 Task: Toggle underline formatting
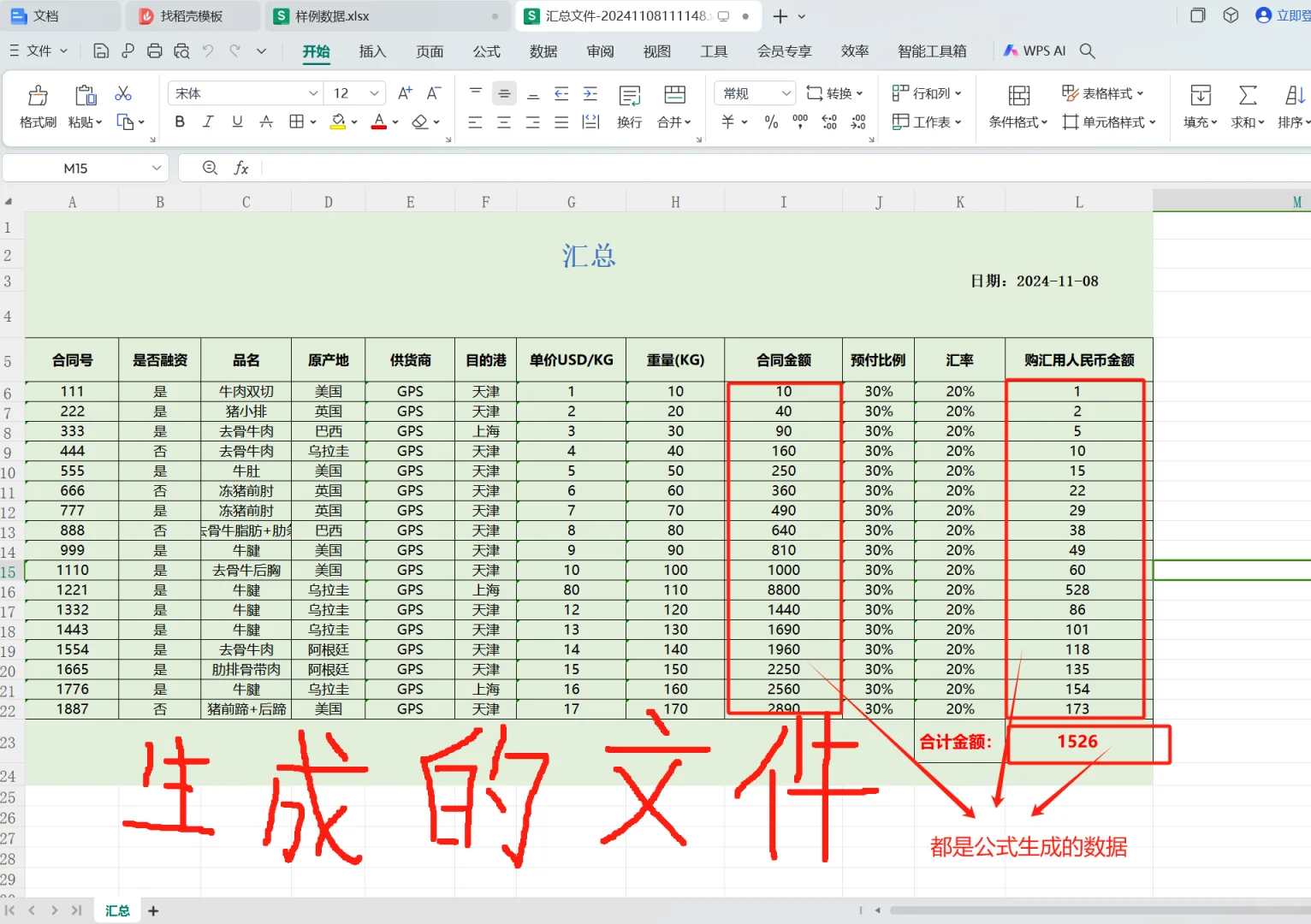[x=237, y=121]
